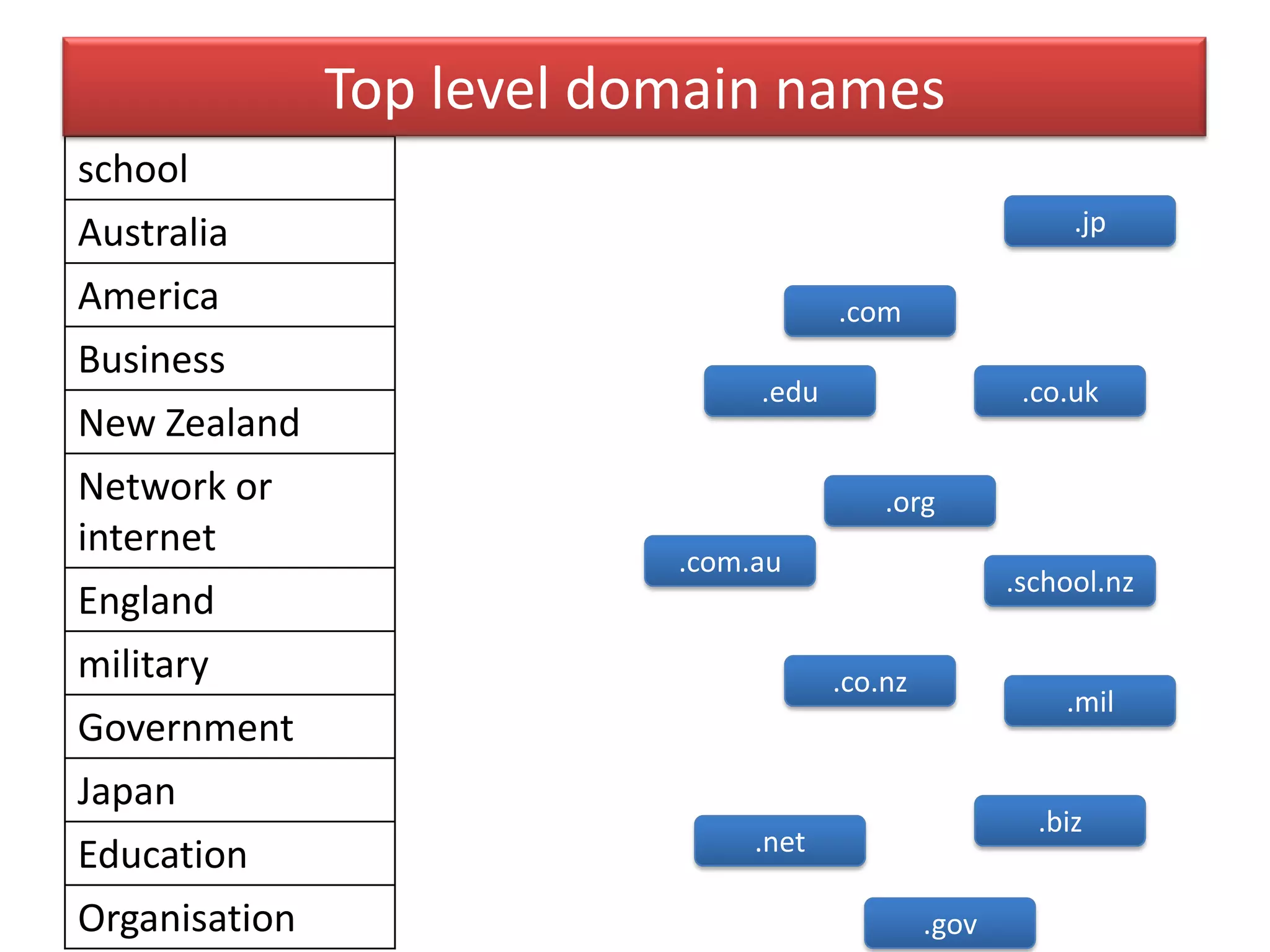Click the 'Government' table cell
This screenshot has width=1270, height=952.
[230, 727]
